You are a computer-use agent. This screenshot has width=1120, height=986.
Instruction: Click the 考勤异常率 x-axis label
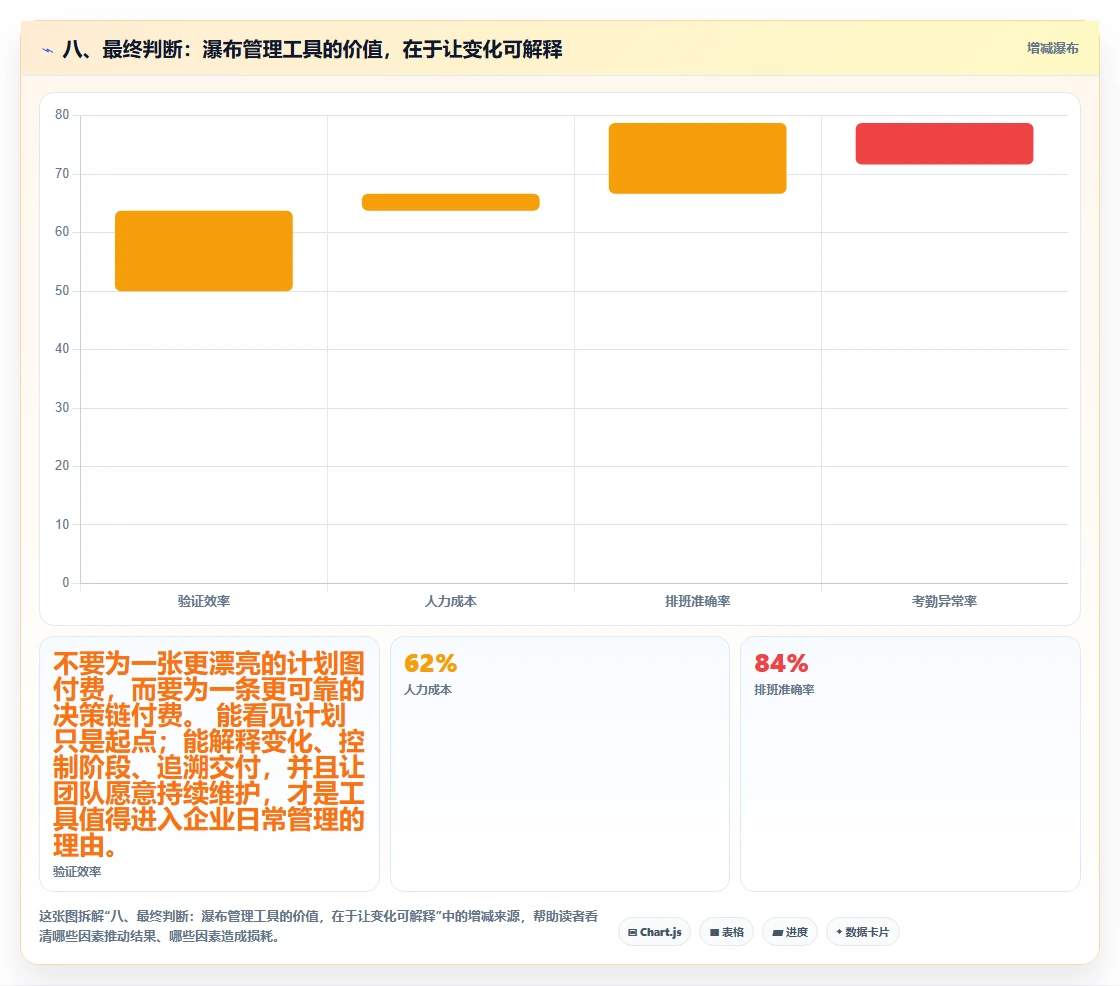[x=944, y=602]
